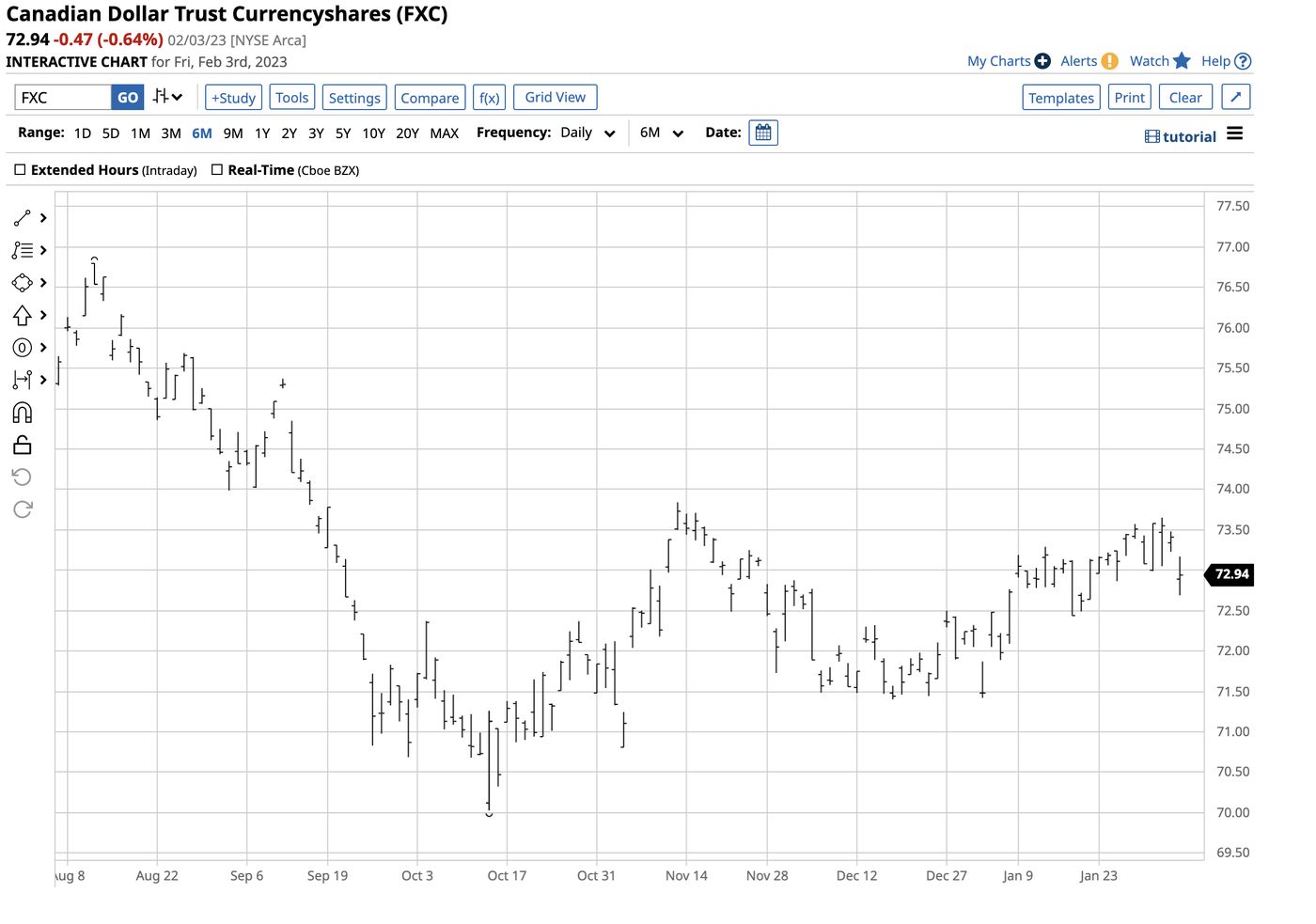This screenshot has height=924, width=1316.
Task: Open the tutorial link
Action: [1181, 136]
